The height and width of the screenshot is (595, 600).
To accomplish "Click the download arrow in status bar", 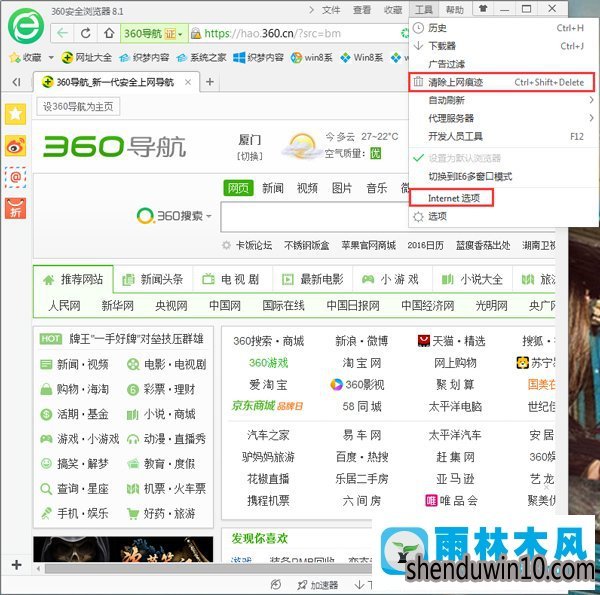I will click(x=359, y=585).
